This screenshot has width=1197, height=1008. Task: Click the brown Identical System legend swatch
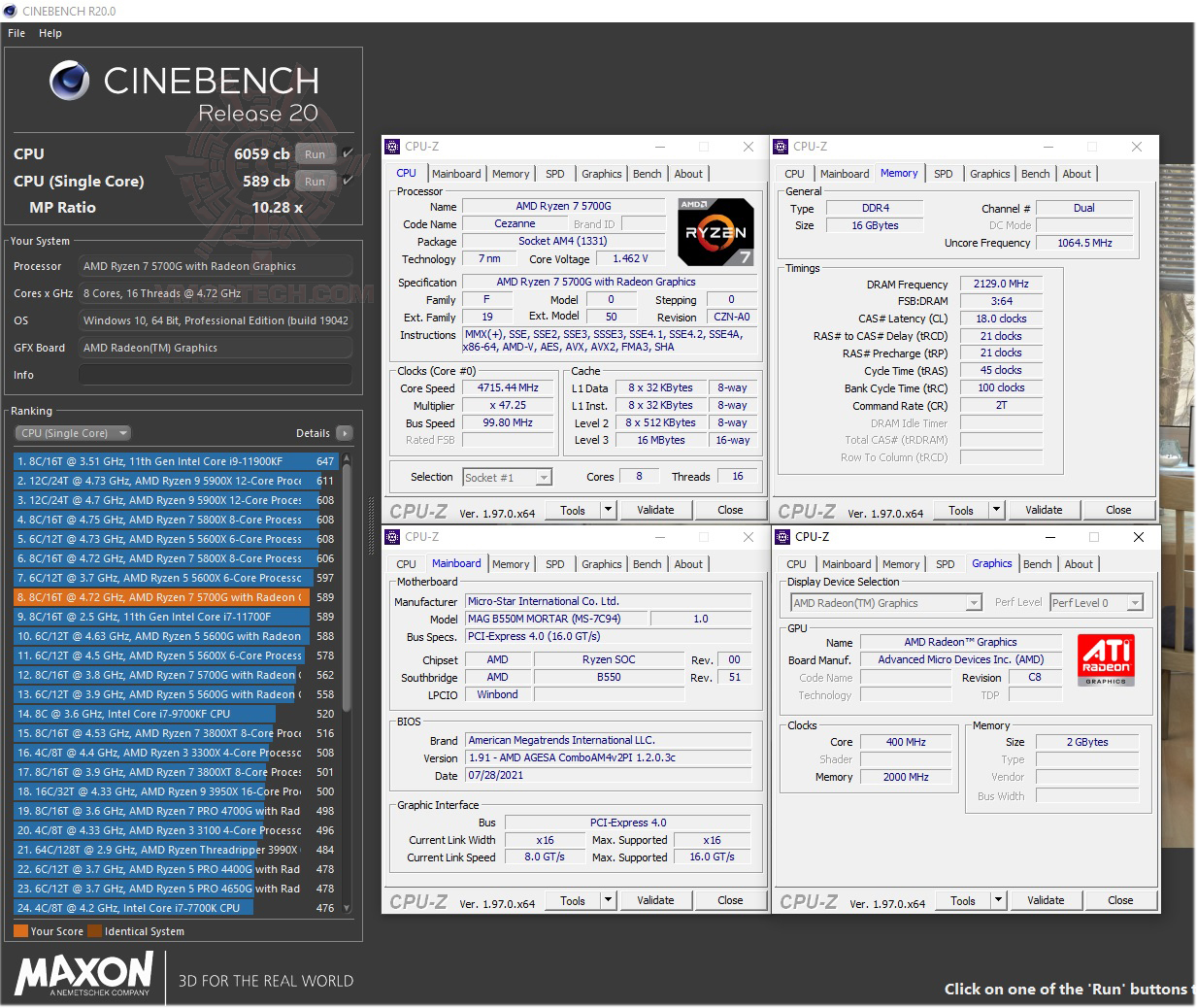(94, 930)
